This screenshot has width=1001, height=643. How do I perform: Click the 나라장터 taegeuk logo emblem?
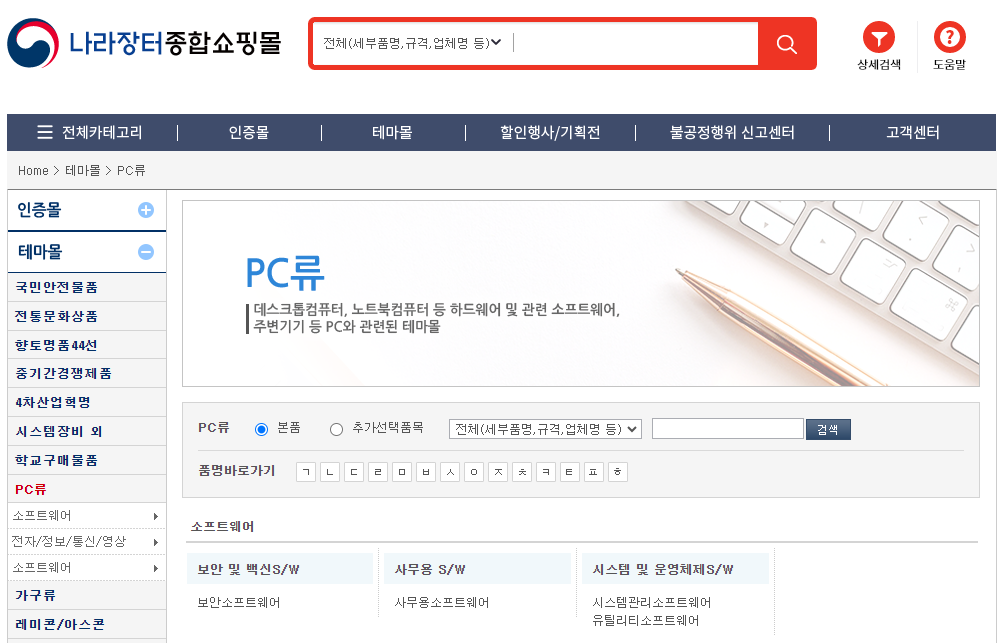33,42
